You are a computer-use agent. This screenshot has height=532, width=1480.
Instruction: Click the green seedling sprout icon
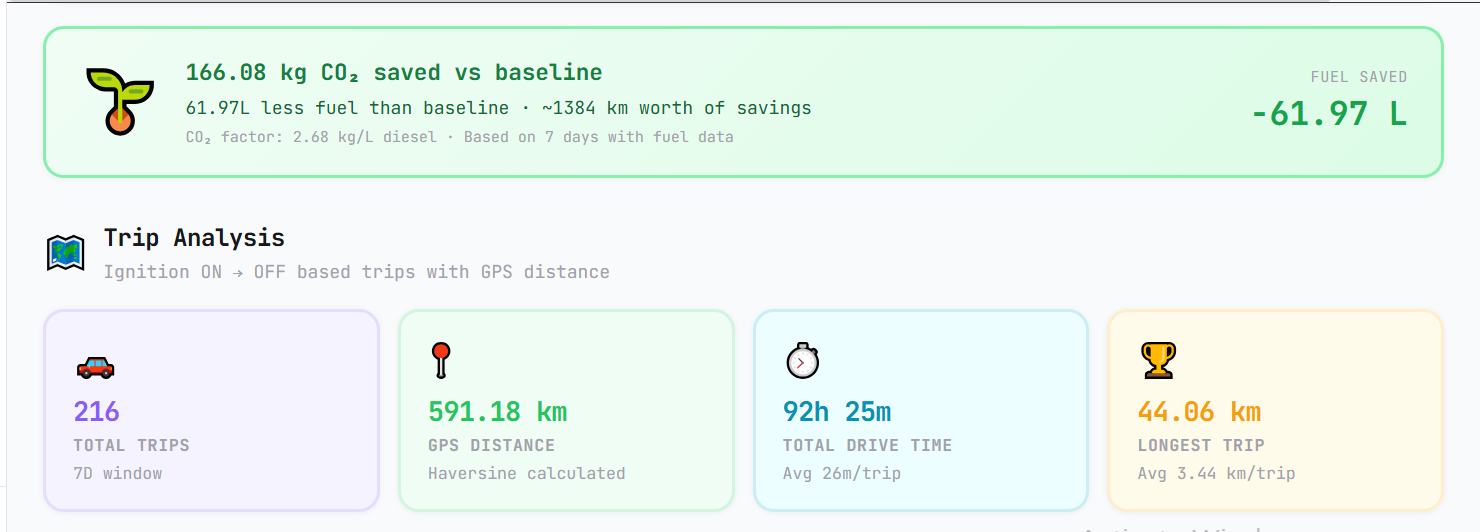[x=119, y=101]
